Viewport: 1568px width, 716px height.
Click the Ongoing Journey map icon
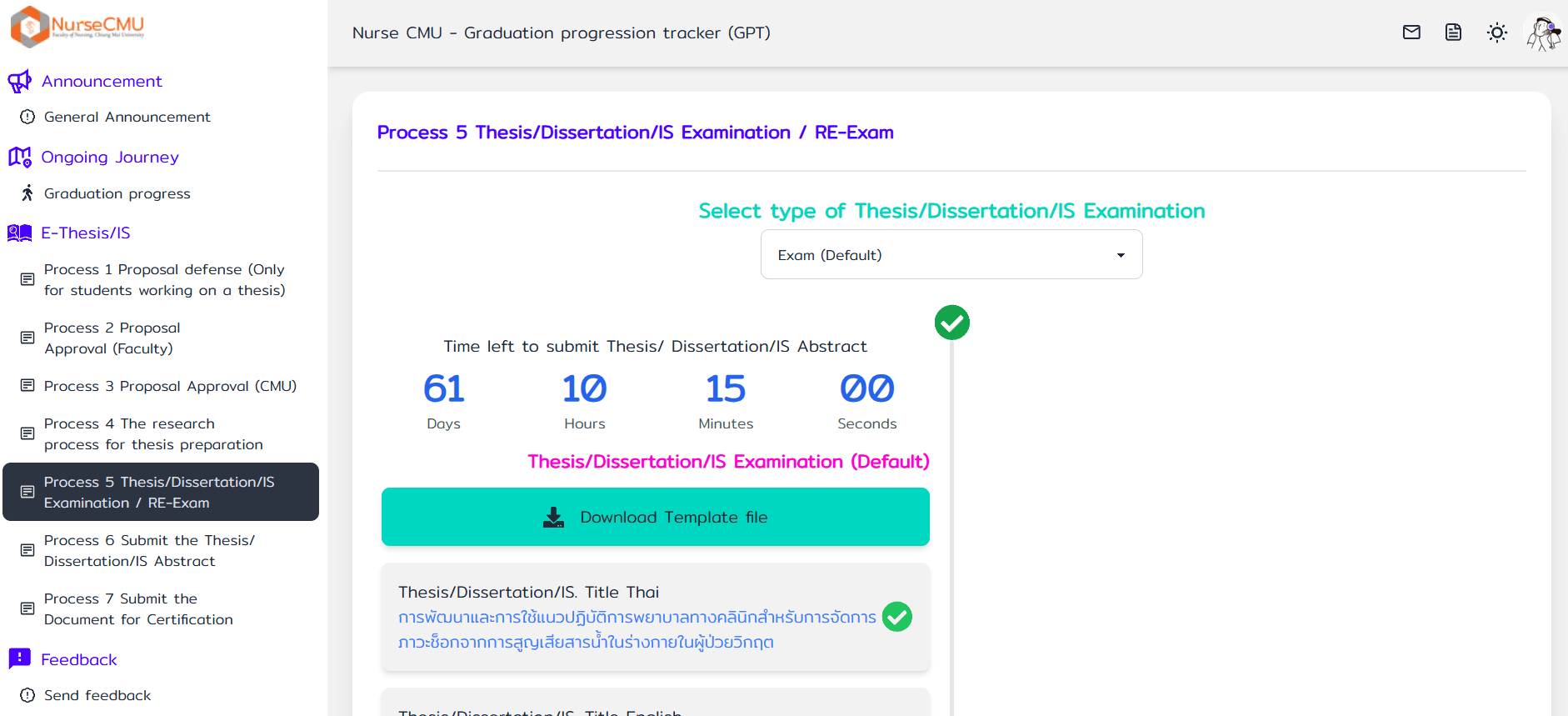point(19,158)
